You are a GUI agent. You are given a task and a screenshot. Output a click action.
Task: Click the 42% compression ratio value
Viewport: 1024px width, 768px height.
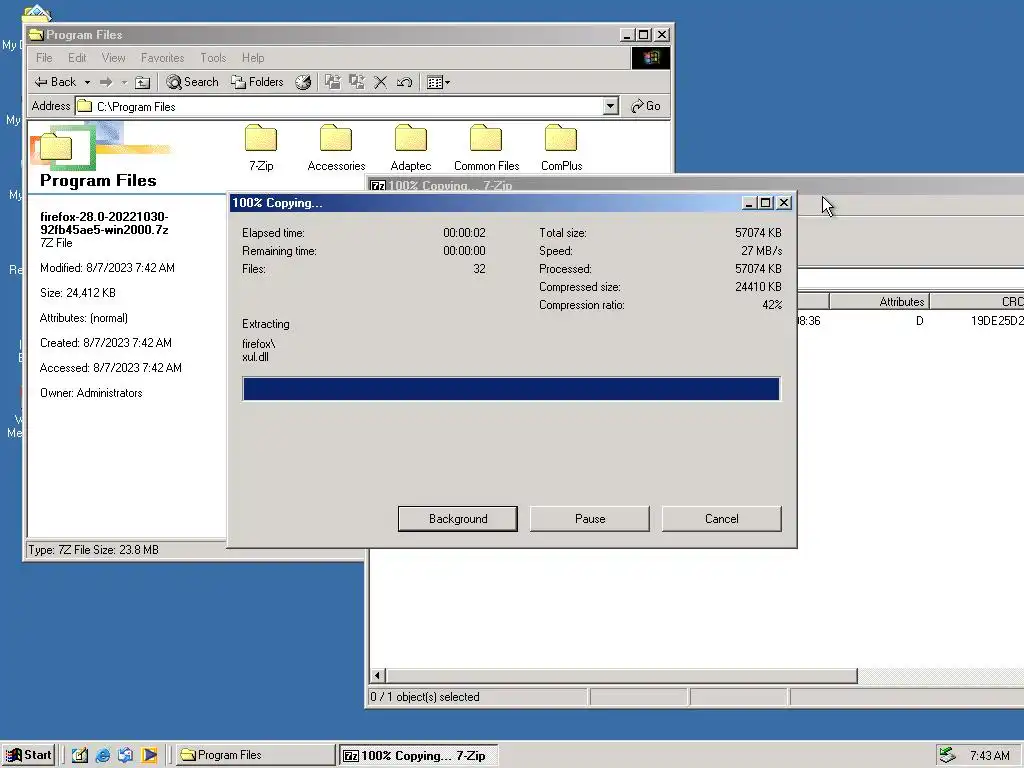(772, 305)
